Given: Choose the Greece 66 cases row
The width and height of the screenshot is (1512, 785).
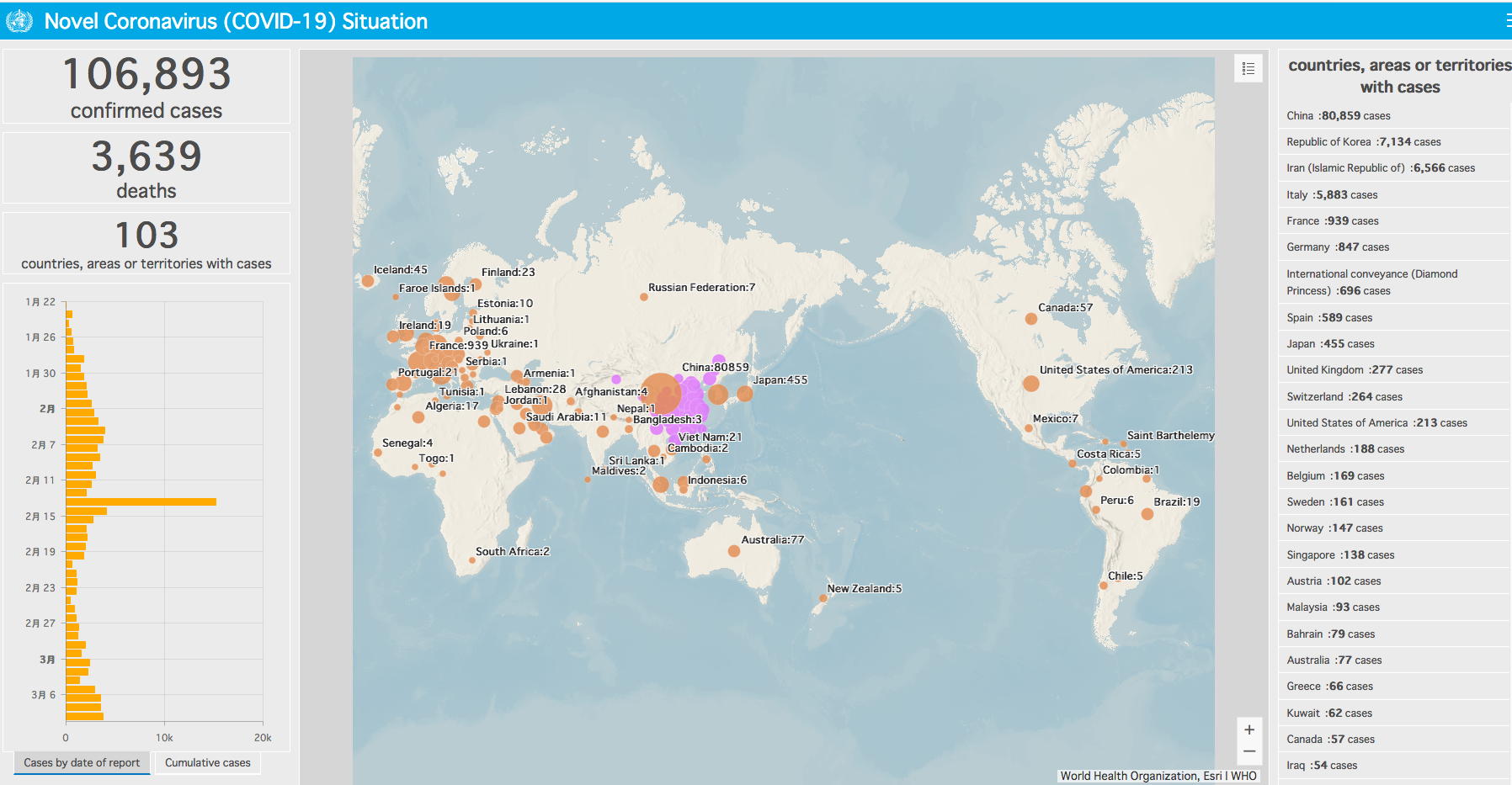Looking at the screenshot, I should pyautogui.click(x=1394, y=687).
